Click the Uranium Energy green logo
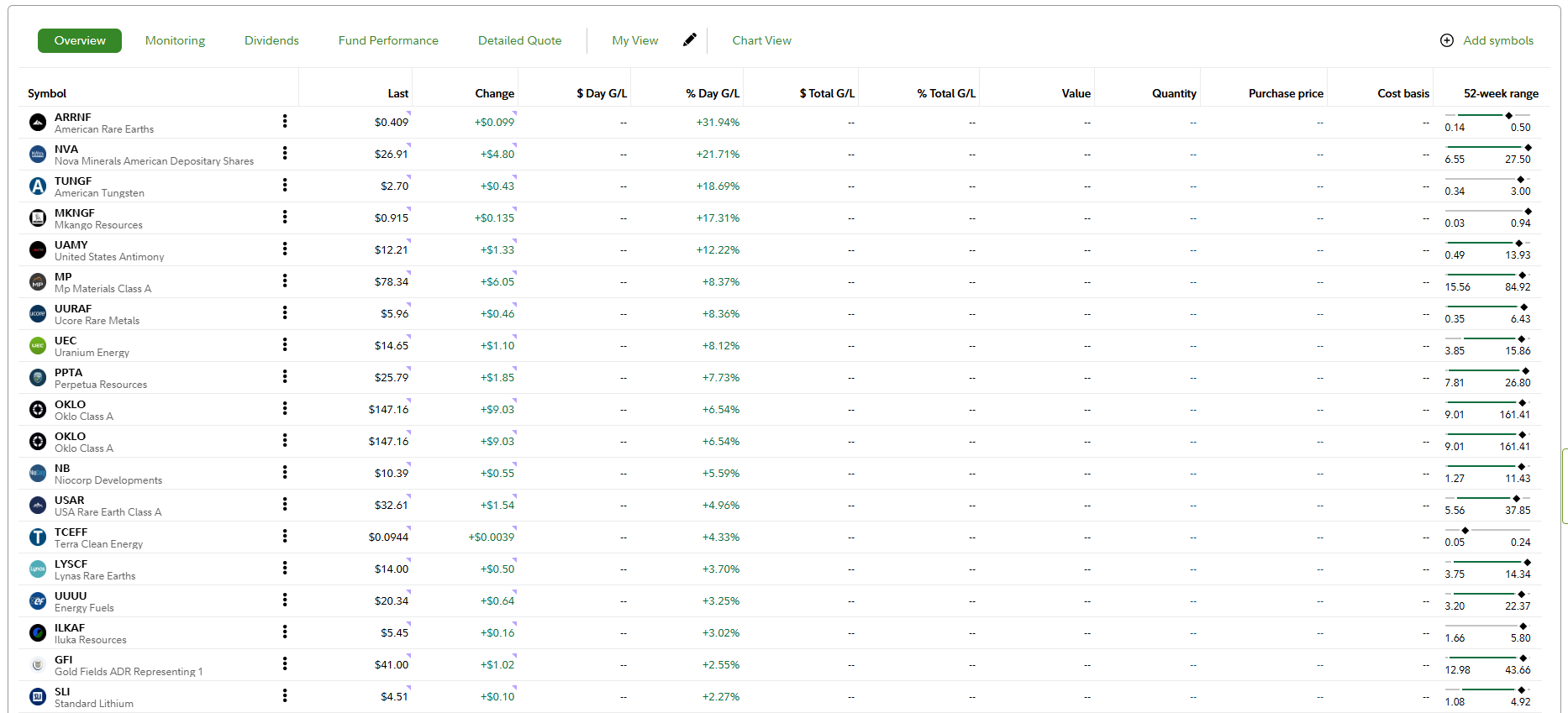This screenshot has height=713, width=1568. tap(38, 346)
